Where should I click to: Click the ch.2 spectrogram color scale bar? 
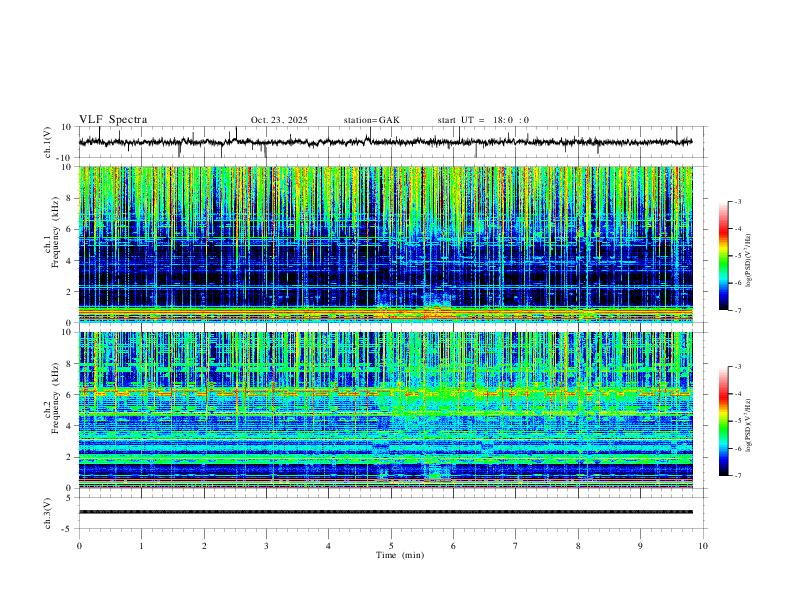click(x=723, y=421)
